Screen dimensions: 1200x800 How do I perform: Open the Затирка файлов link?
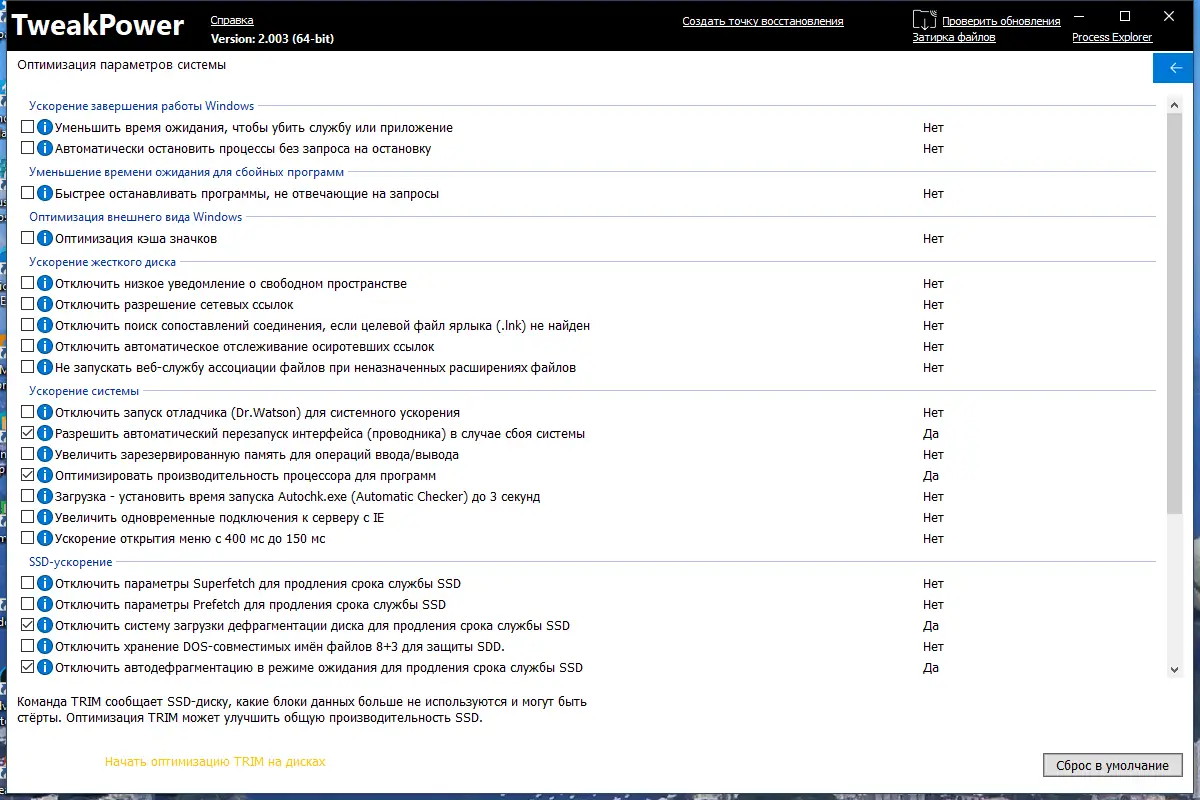(x=953, y=37)
